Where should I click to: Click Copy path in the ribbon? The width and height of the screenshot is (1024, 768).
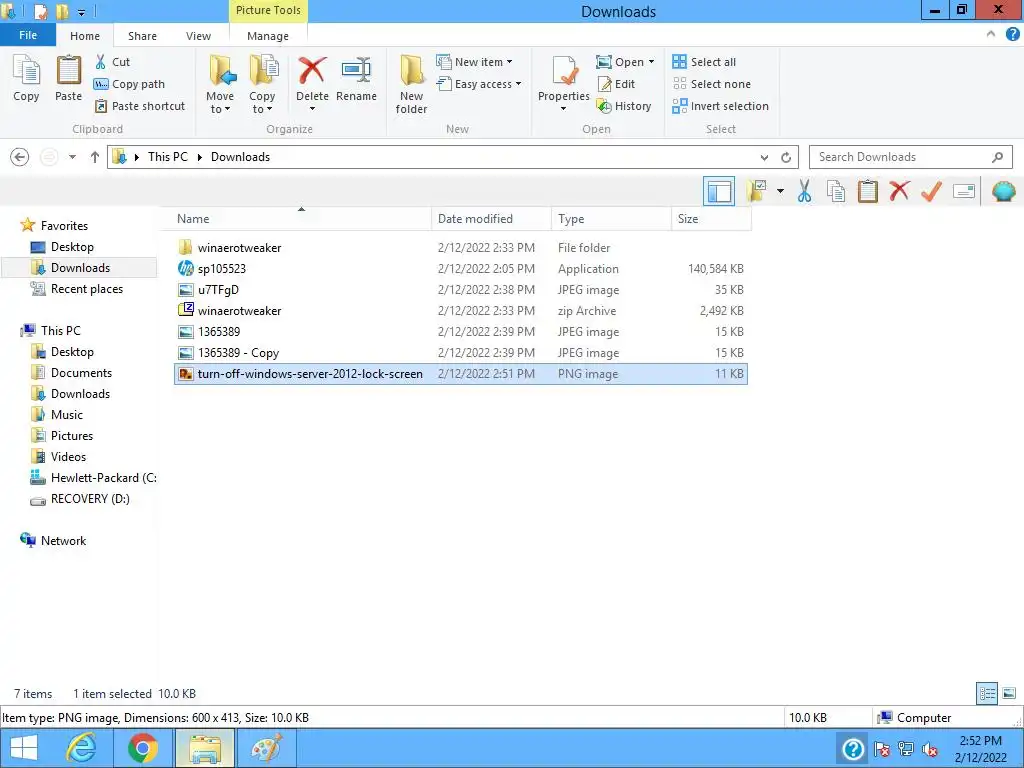129,84
